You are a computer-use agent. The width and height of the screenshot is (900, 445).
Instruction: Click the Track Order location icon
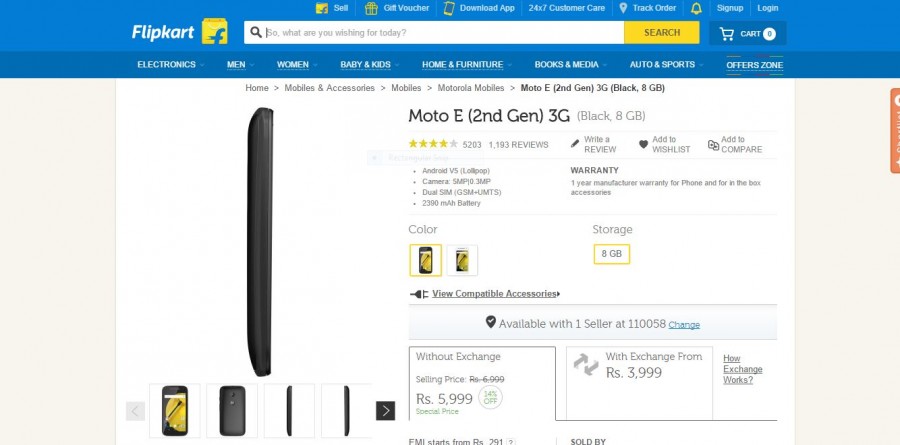(x=623, y=8)
